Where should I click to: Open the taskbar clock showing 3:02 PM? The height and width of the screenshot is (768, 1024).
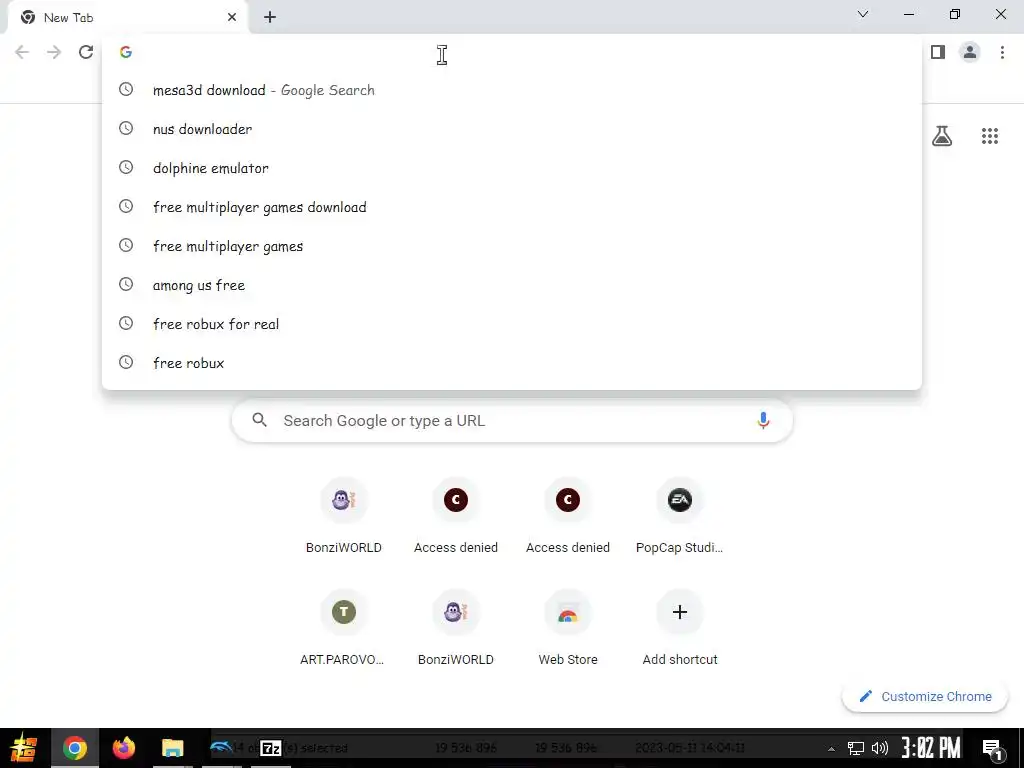pyautogui.click(x=931, y=748)
